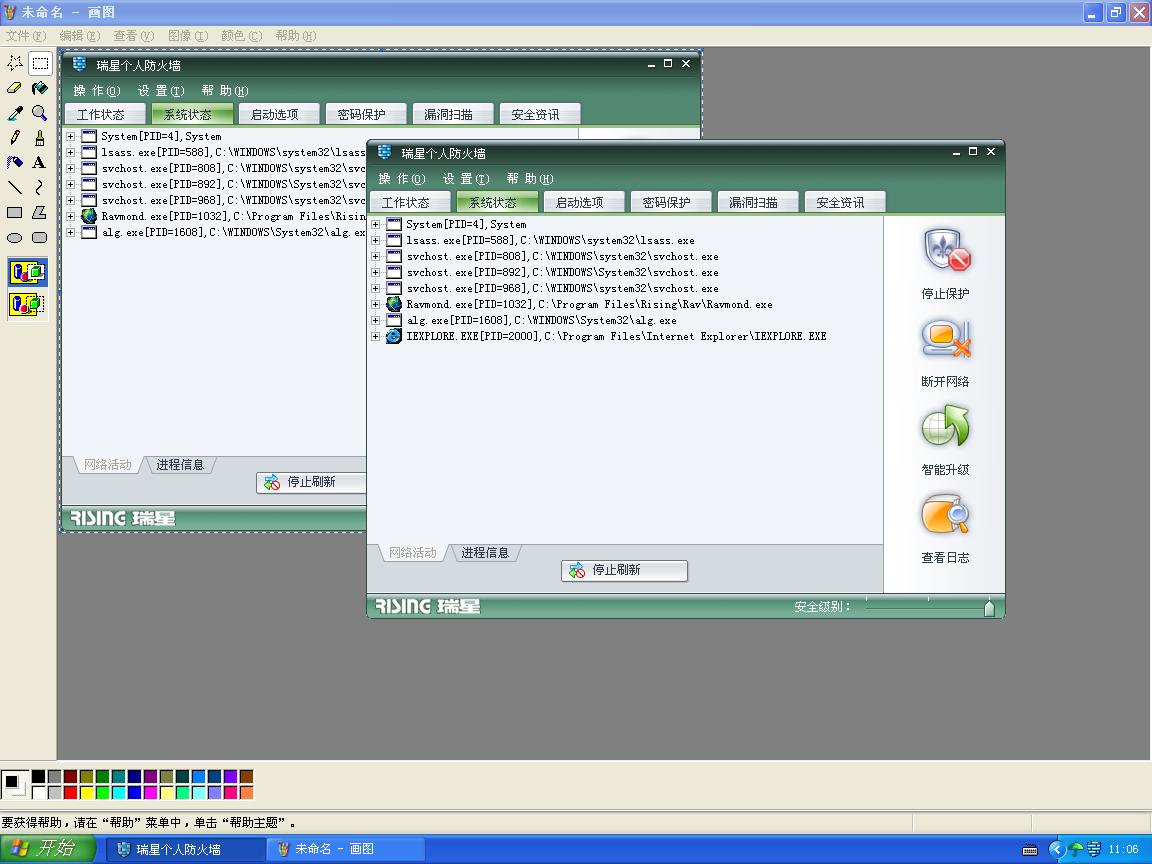Expand lsass.exe node in front window
1152x864 pixels.
click(375, 241)
